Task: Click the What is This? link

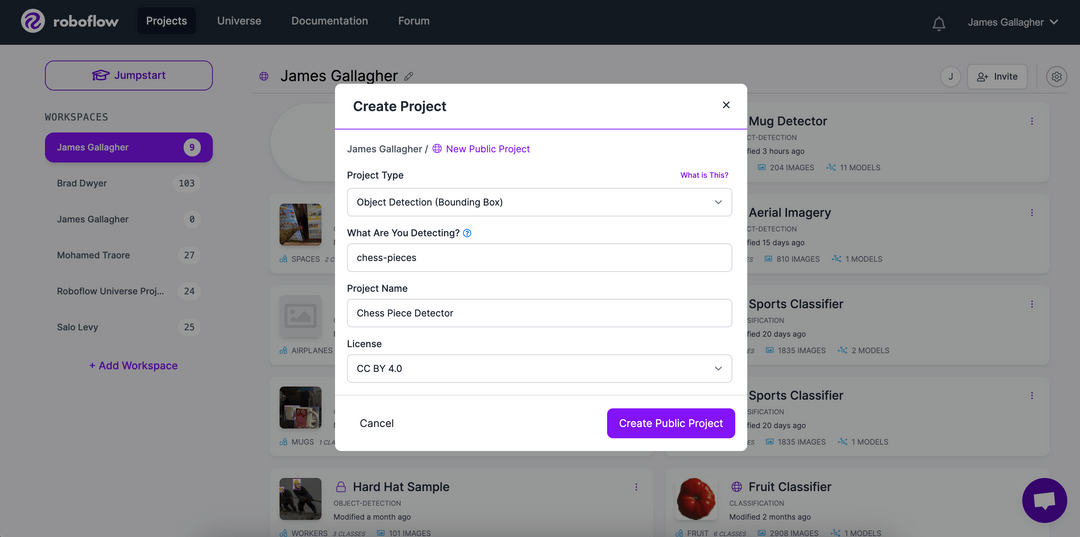Action: click(x=704, y=176)
